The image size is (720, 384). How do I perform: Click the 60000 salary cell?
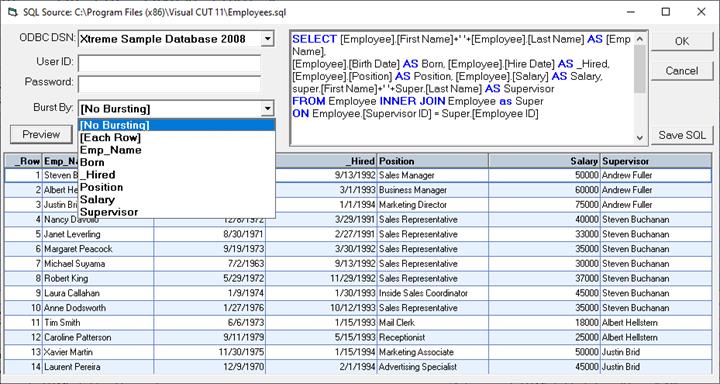(545, 190)
